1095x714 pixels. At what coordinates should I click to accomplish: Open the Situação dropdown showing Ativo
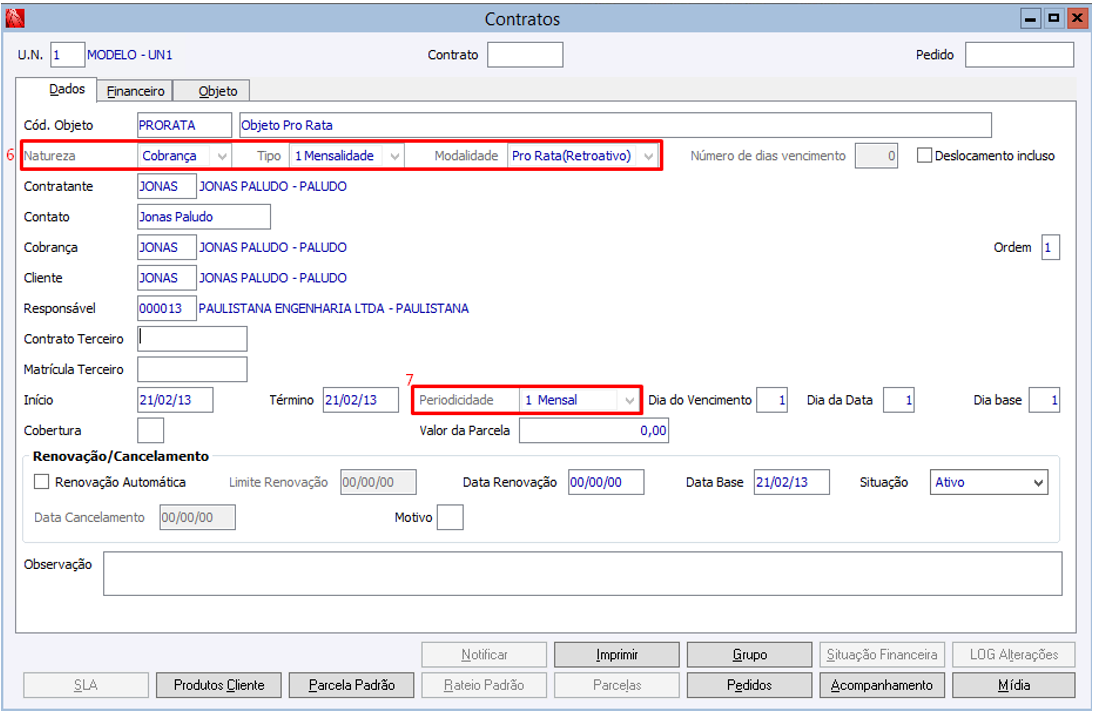click(x=988, y=482)
